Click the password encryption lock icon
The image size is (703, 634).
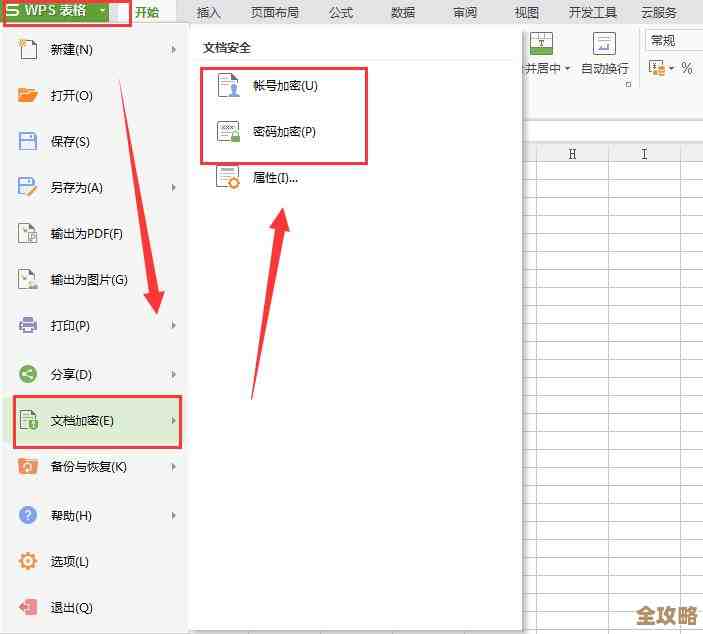click(228, 131)
